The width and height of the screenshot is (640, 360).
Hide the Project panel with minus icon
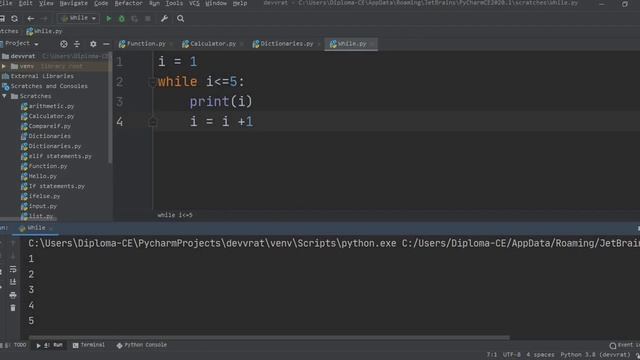click(106, 44)
